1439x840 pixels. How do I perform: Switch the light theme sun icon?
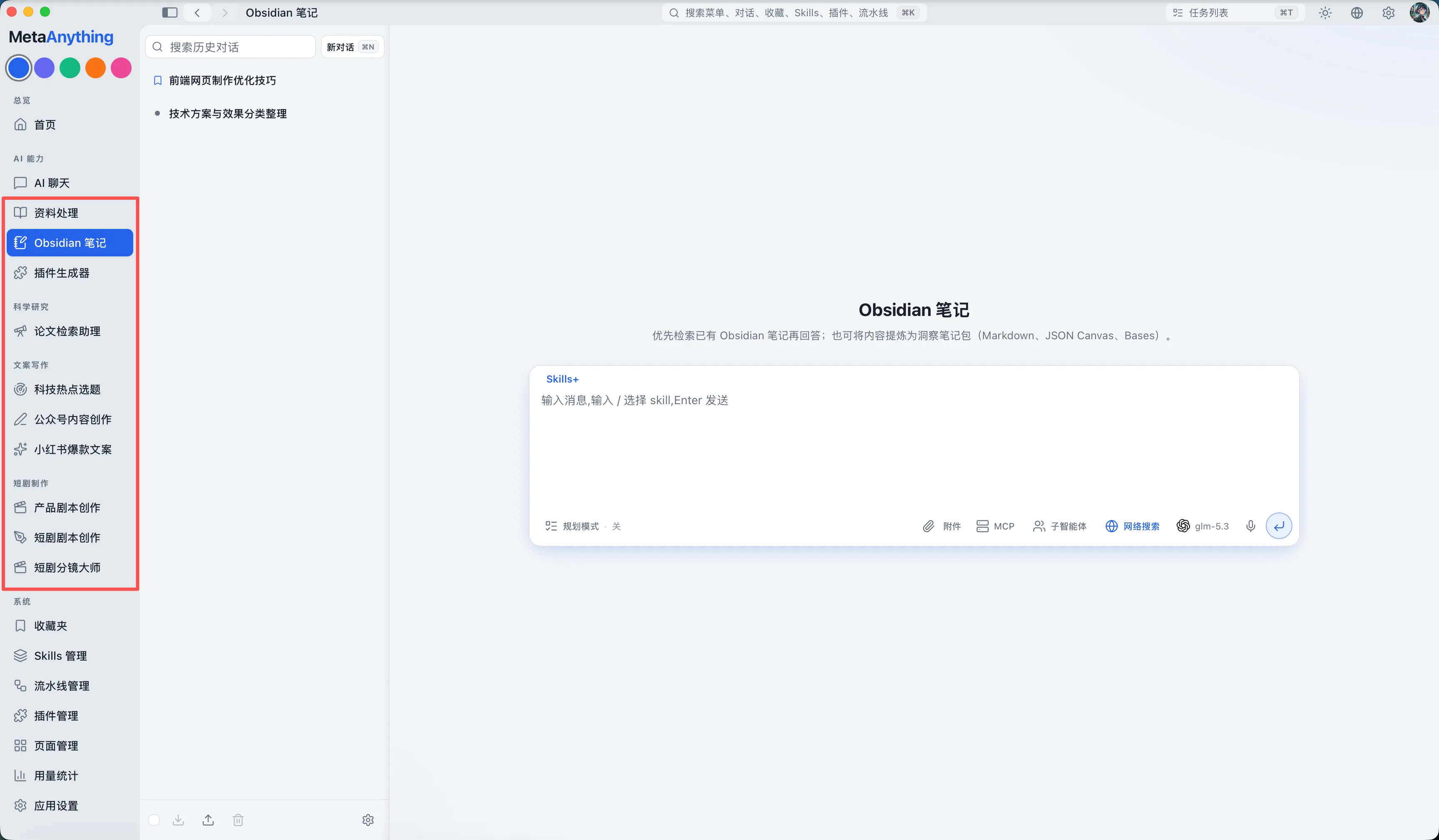1325,12
